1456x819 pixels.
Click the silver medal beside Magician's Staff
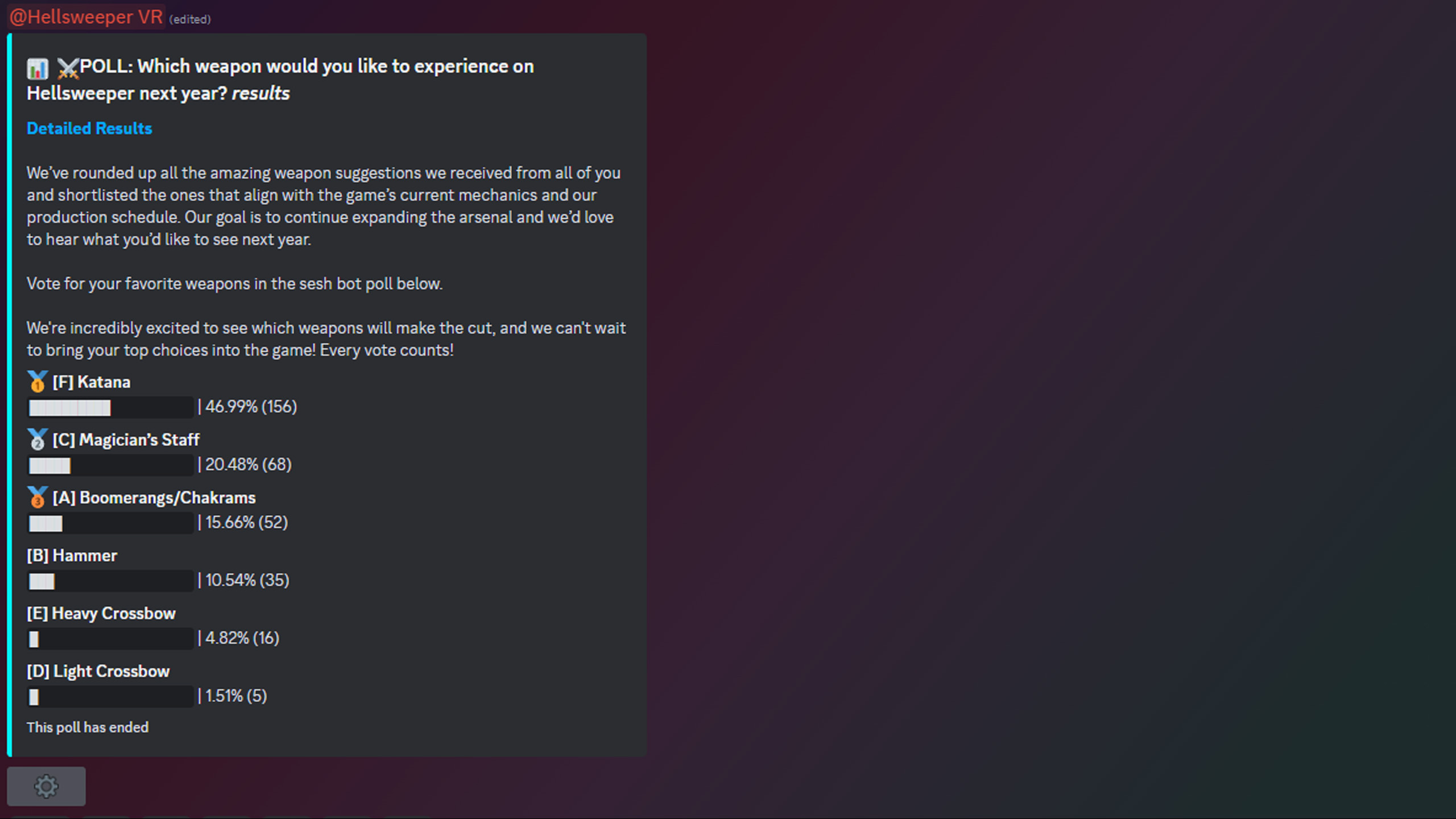38,440
